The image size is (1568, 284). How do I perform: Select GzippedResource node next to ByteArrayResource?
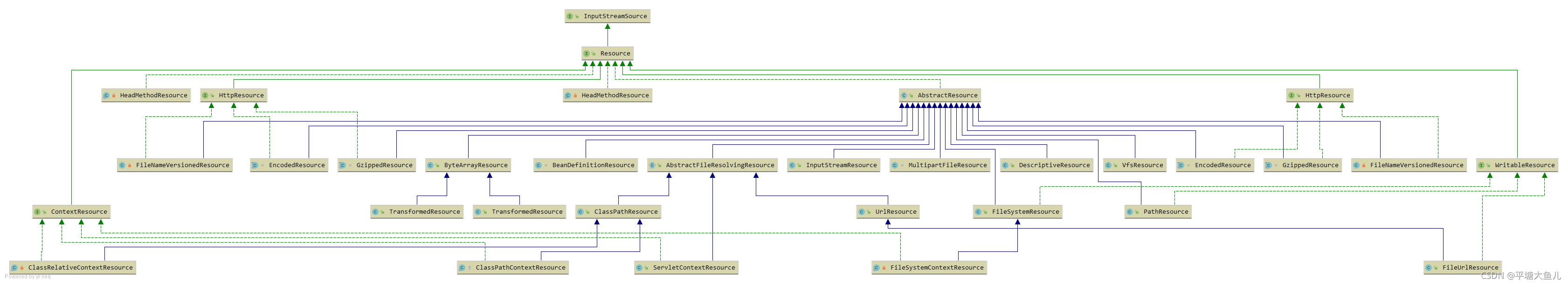tap(377, 165)
